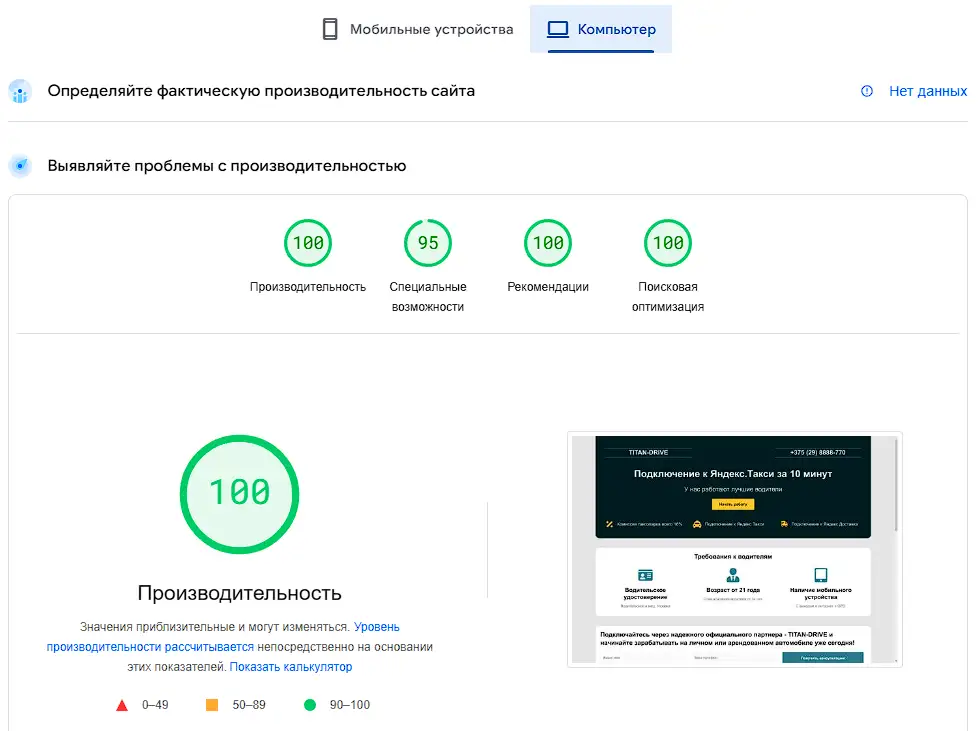Click the icon beside Определяйте фактическую производительность сайта
The image size is (978, 731).
click(20, 91)
